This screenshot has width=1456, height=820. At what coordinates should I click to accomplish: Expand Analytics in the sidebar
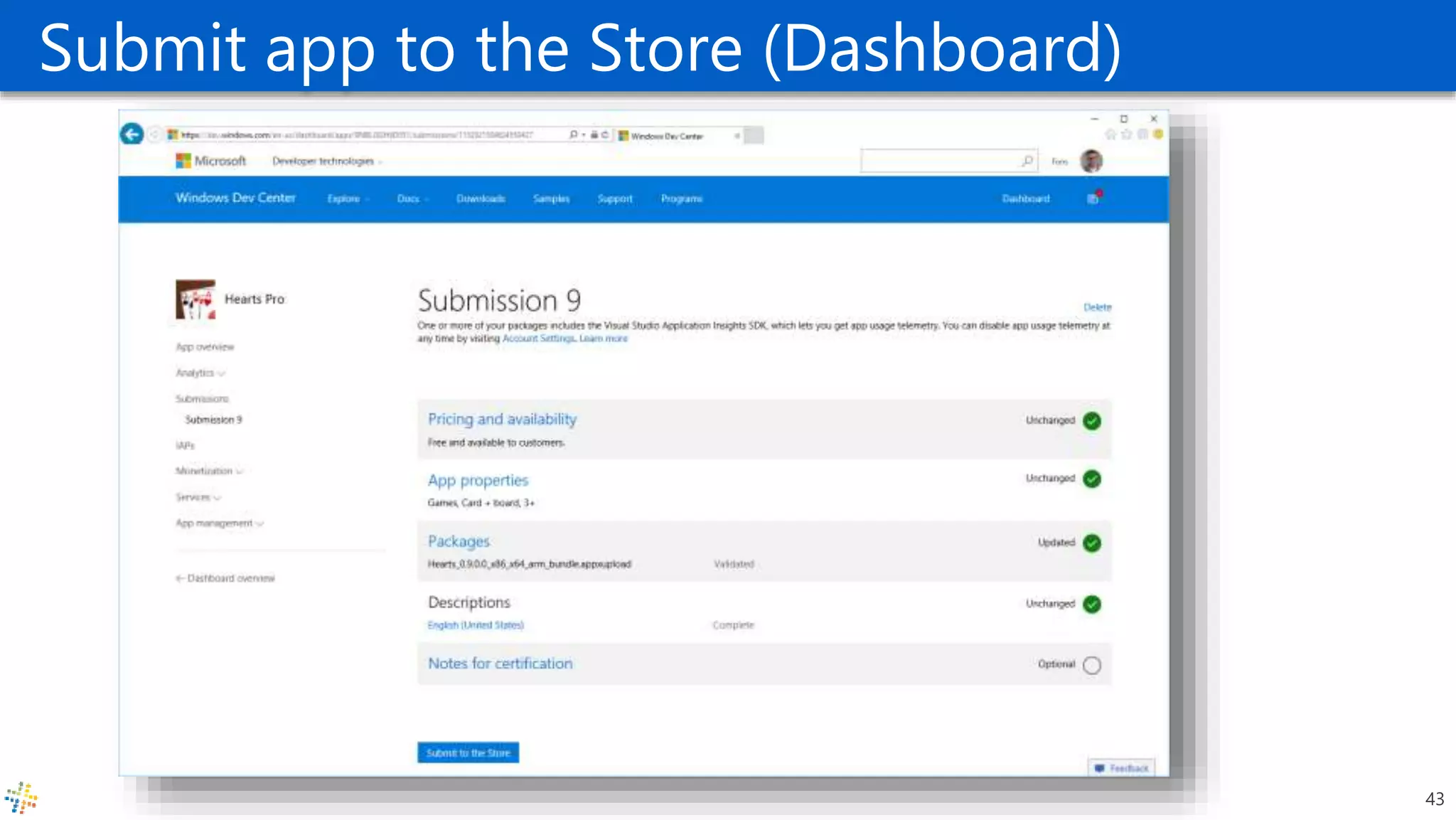click(200, 373)
